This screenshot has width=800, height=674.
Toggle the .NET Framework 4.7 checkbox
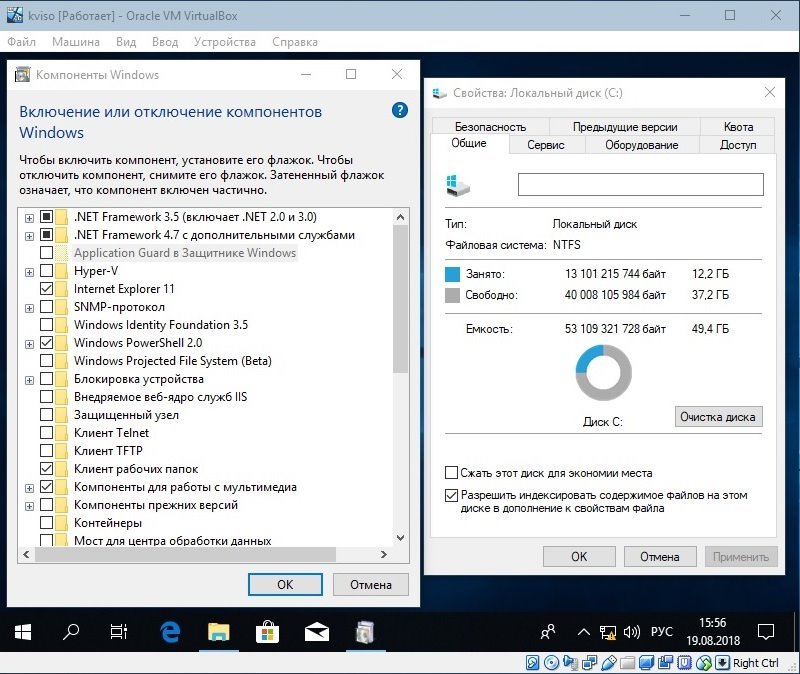46,235
